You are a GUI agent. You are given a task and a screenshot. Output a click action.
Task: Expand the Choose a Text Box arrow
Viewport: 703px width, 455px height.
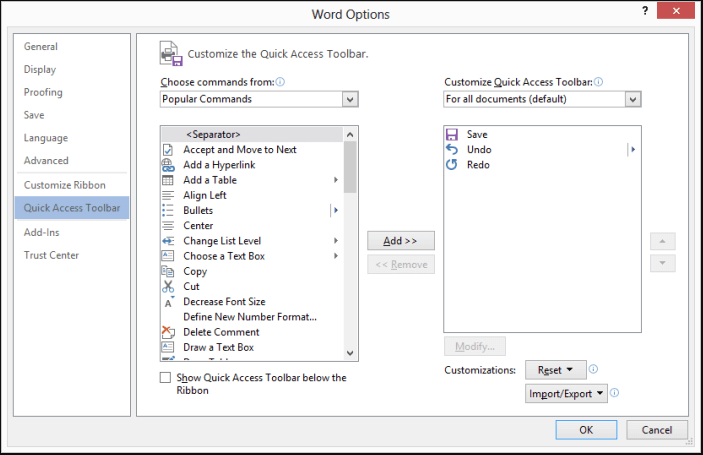pos(336,256)
